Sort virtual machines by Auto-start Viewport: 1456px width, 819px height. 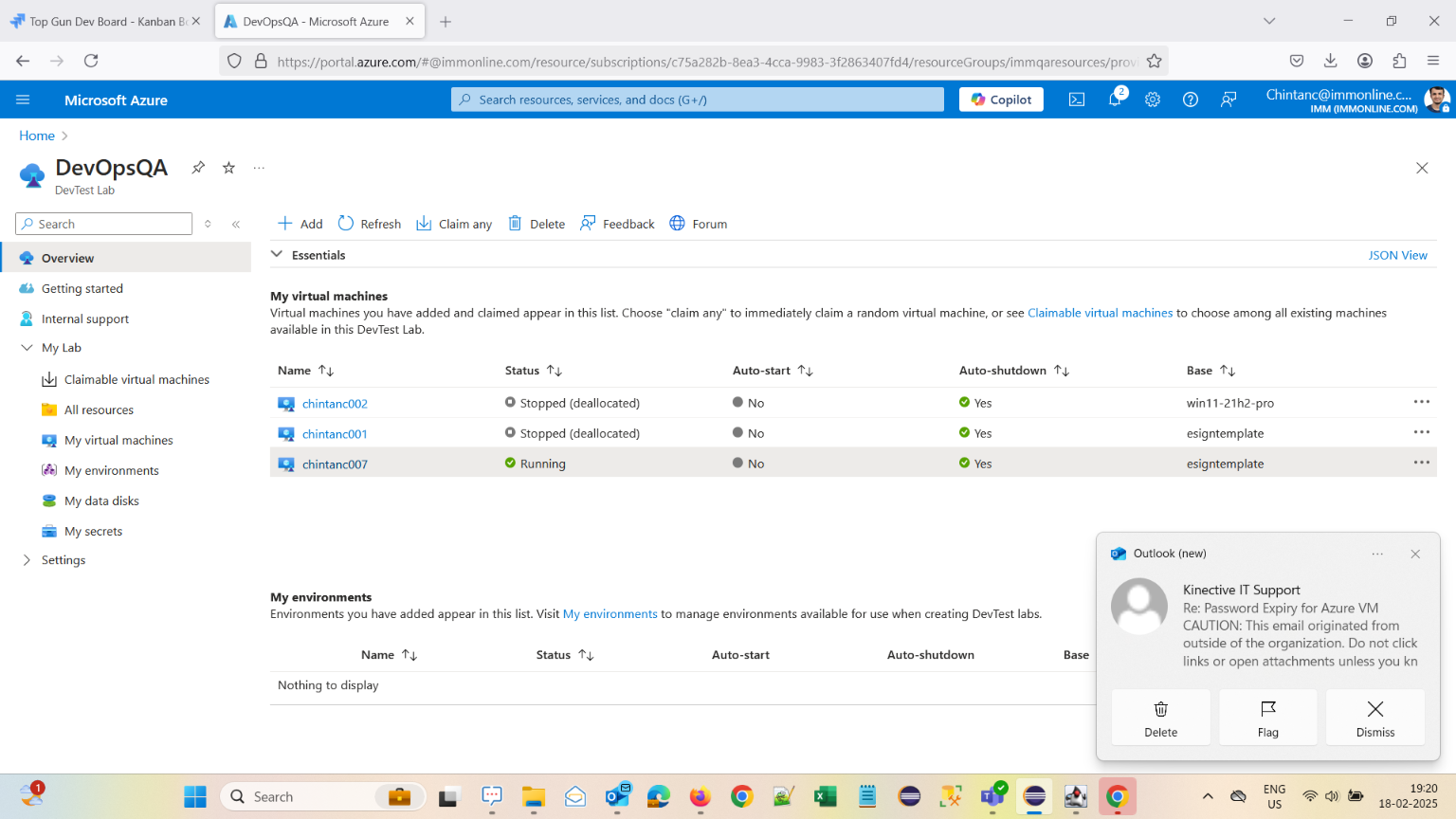pos(773,371)
